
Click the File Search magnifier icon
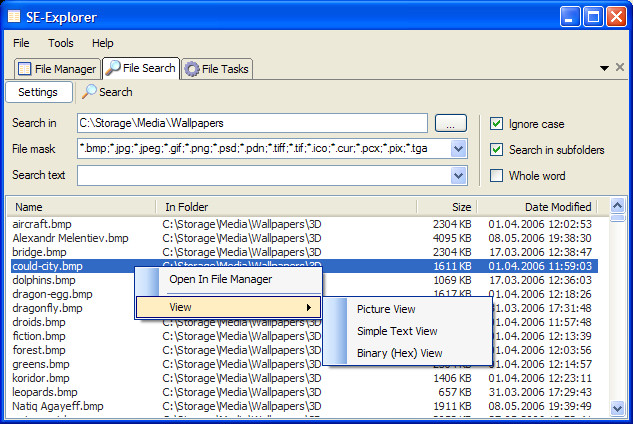113,68
